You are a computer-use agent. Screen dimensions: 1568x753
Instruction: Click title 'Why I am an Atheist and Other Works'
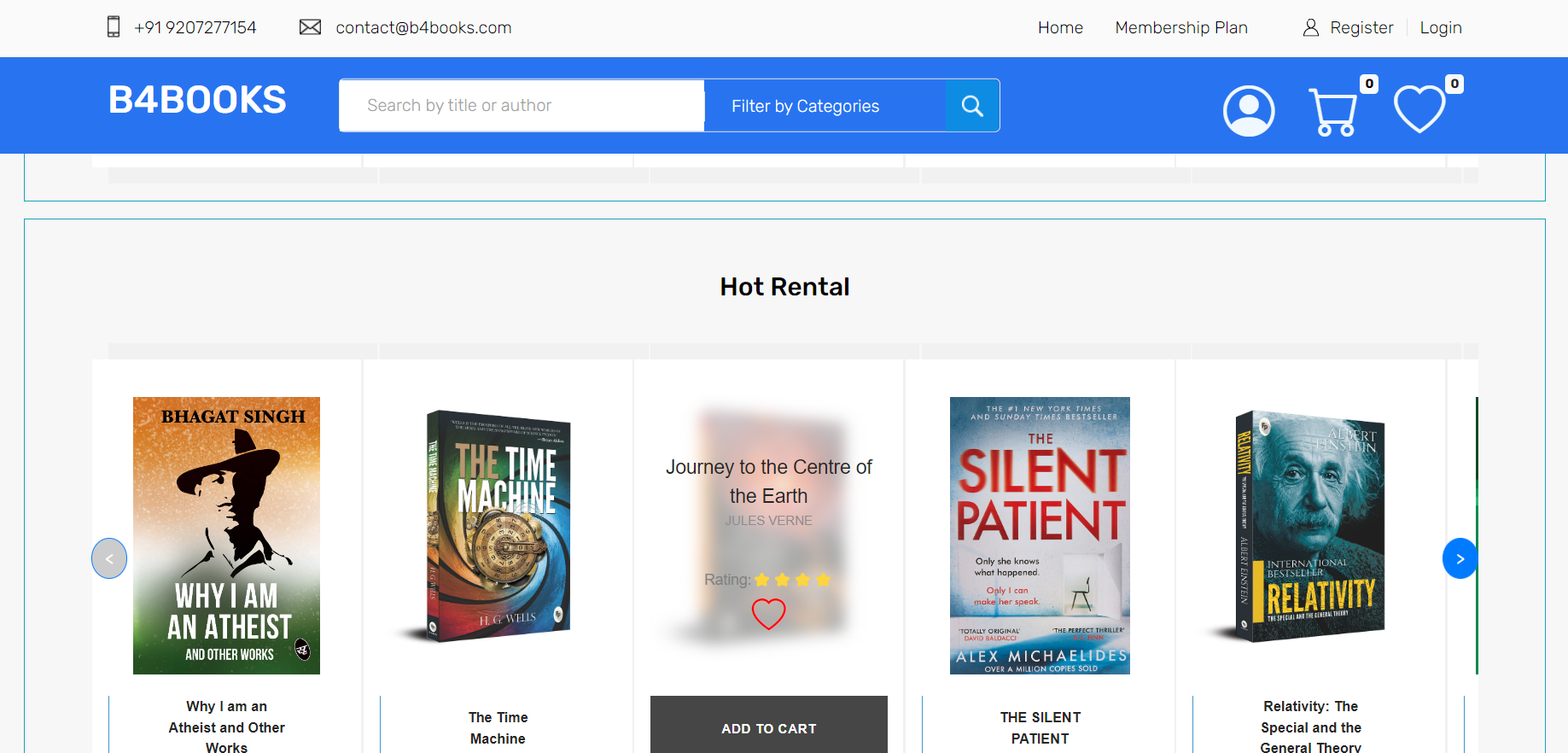tap(226, 727)
